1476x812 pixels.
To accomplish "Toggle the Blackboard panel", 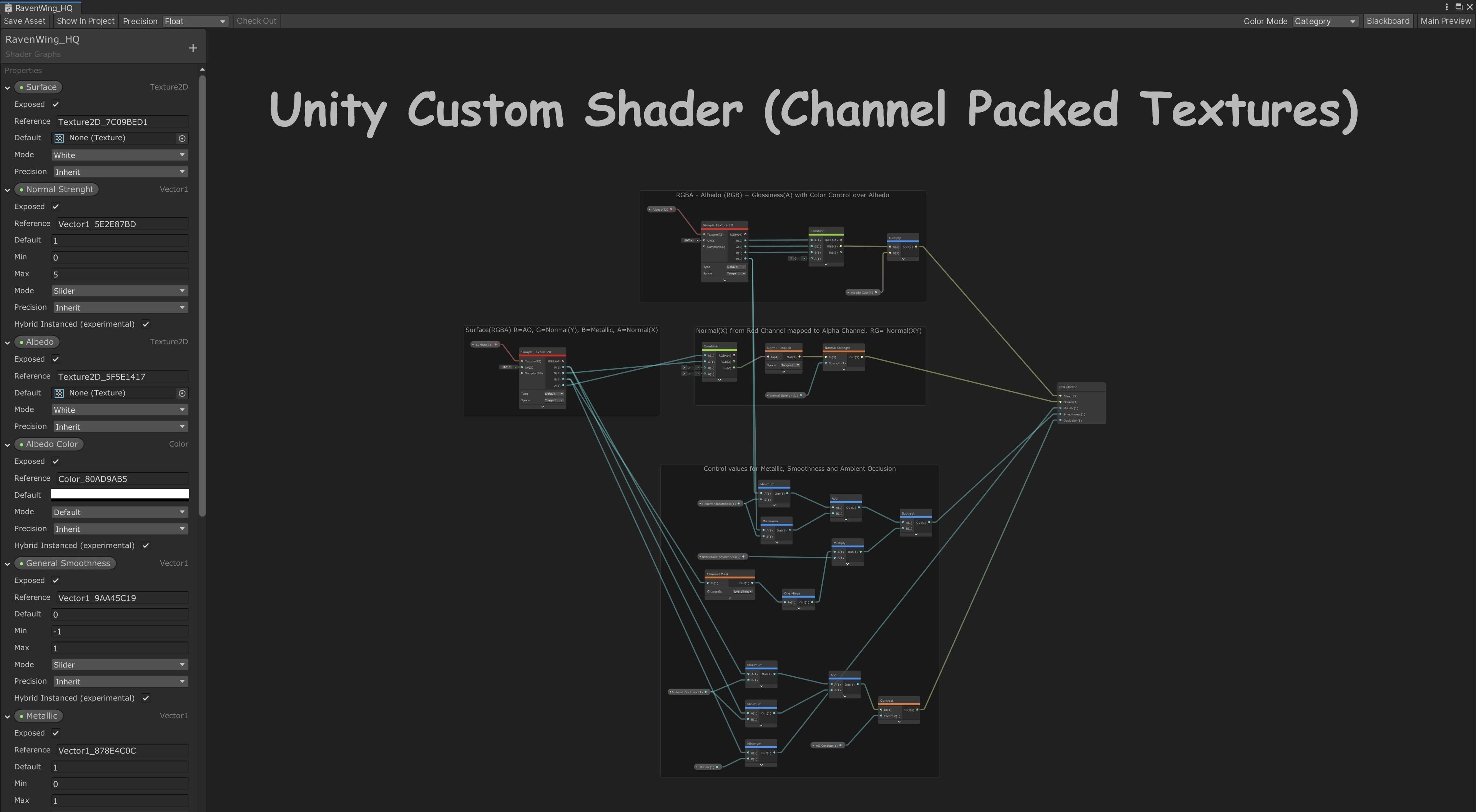I will [1387, 21].
